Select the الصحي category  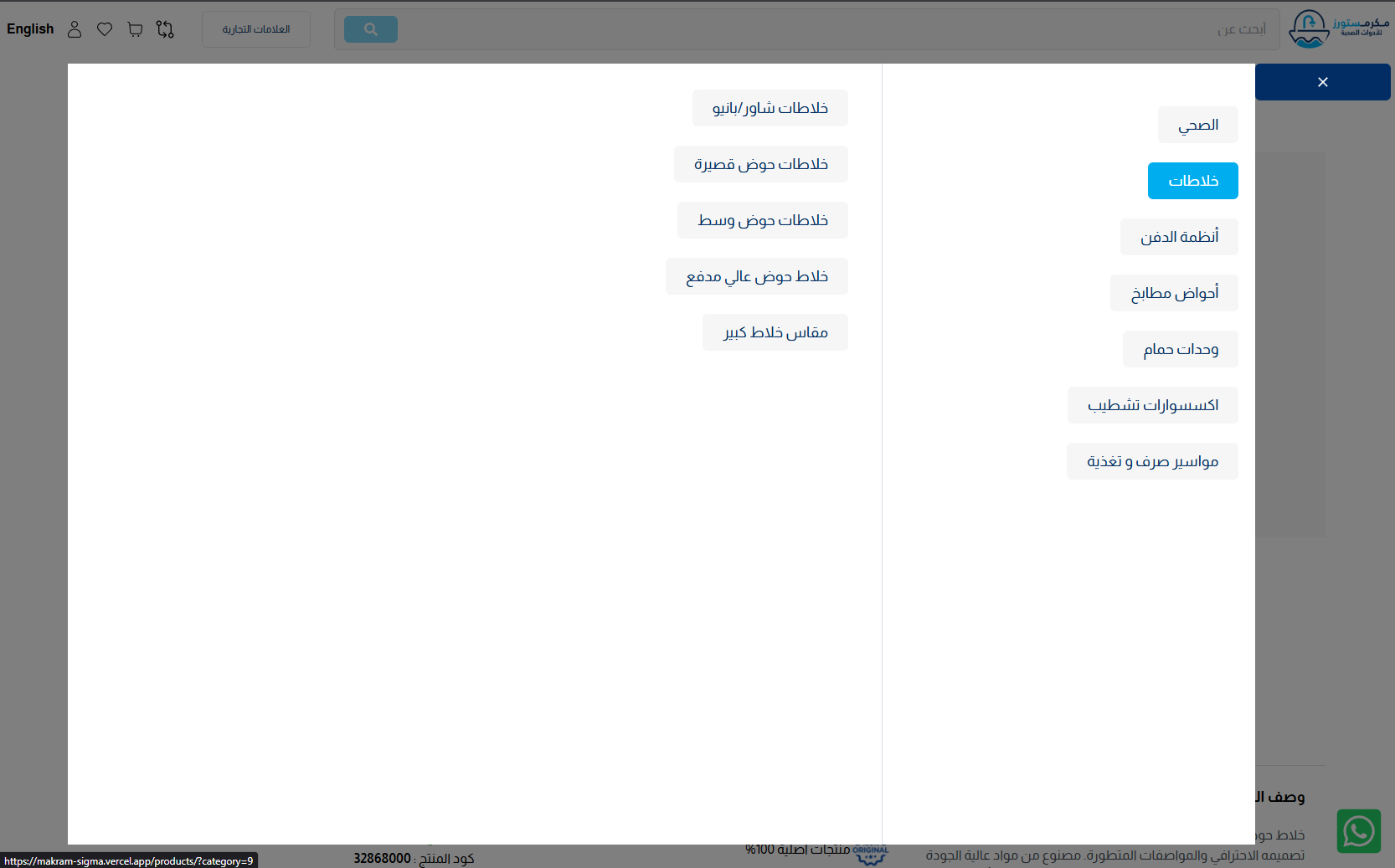point(1197,125)
